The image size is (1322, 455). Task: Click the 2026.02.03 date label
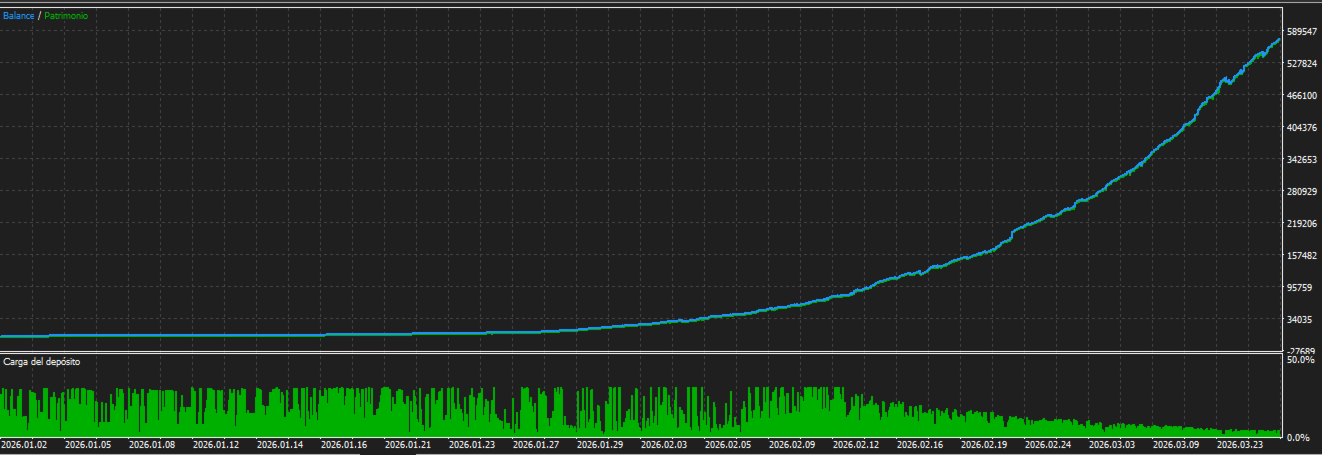[664, 444]
